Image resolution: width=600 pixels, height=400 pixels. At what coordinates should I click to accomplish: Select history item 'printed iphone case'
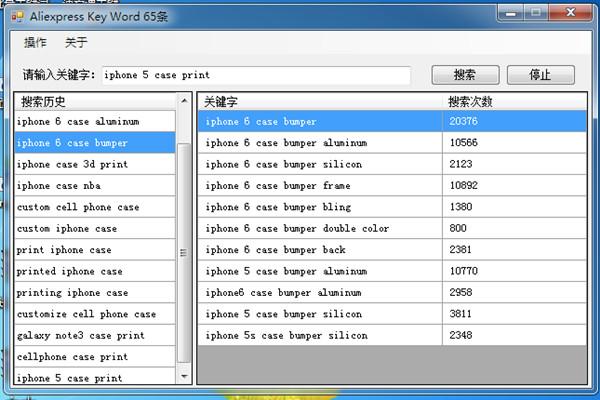pos(95,271)
